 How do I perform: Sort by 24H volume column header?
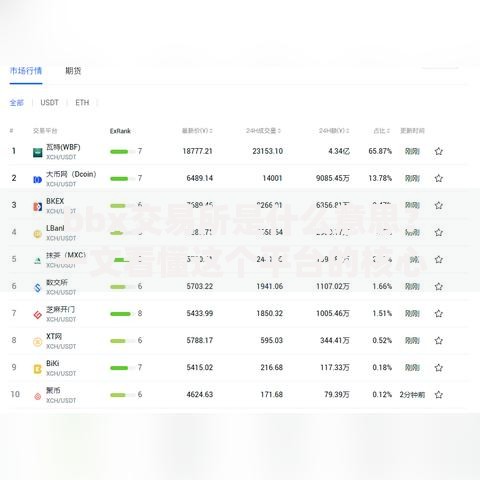263,131
